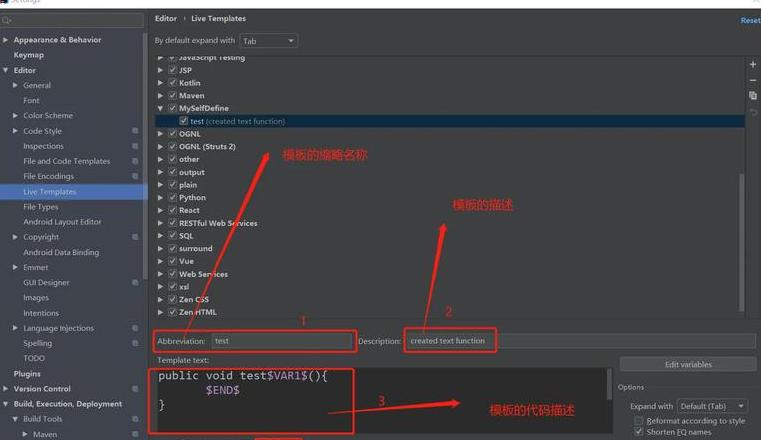Click the GUI Designer project-level icon

[x=135, y=282]
